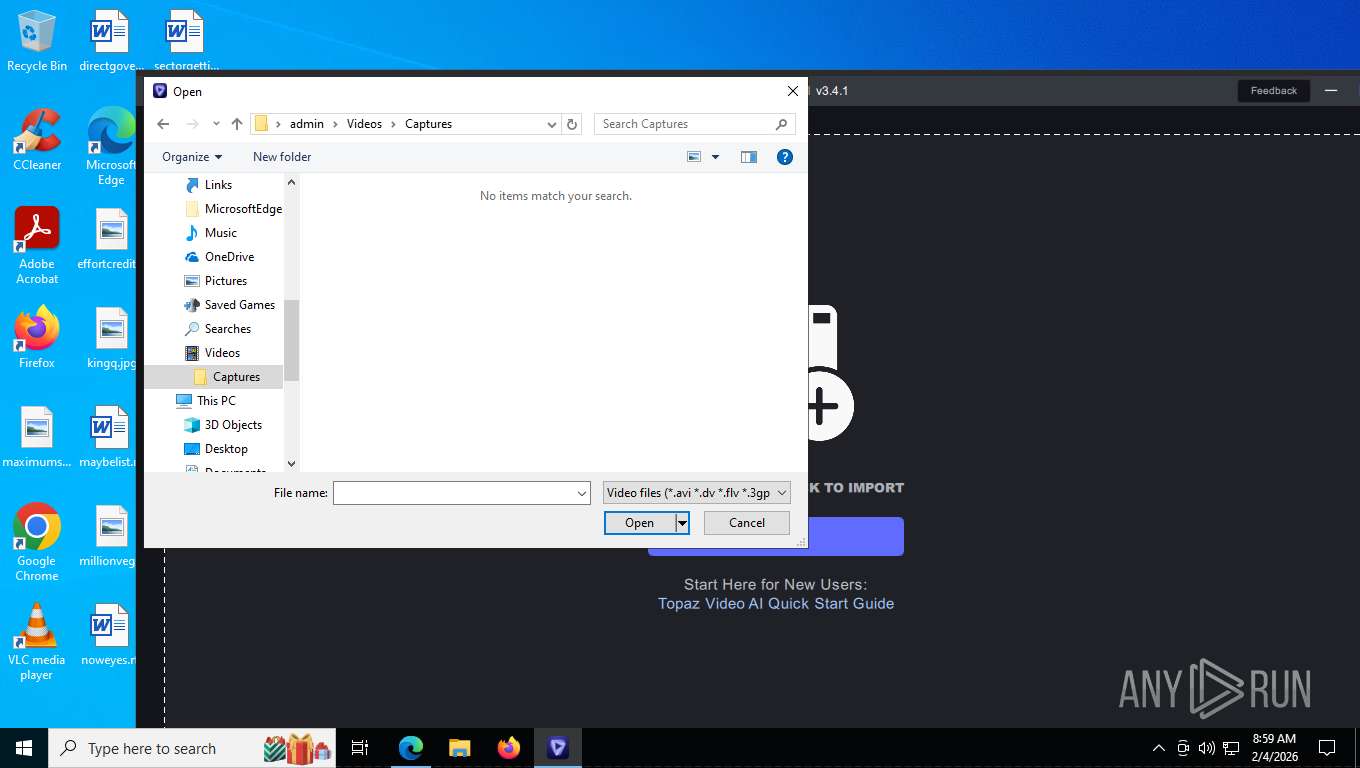The image size is (1360, 768).
Task: Go up one folder level
Action: click(x=237, y=124)
